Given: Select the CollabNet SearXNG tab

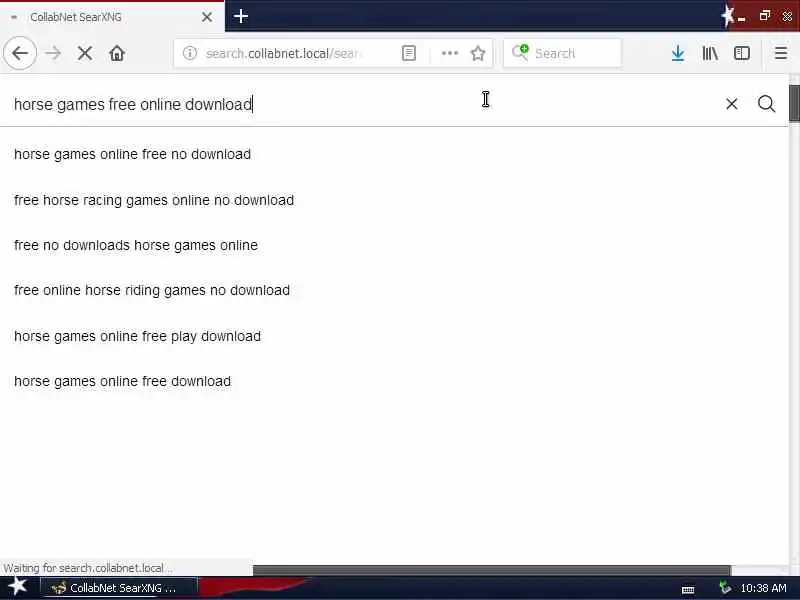Looking at the screenshot, I should [112, 17].
